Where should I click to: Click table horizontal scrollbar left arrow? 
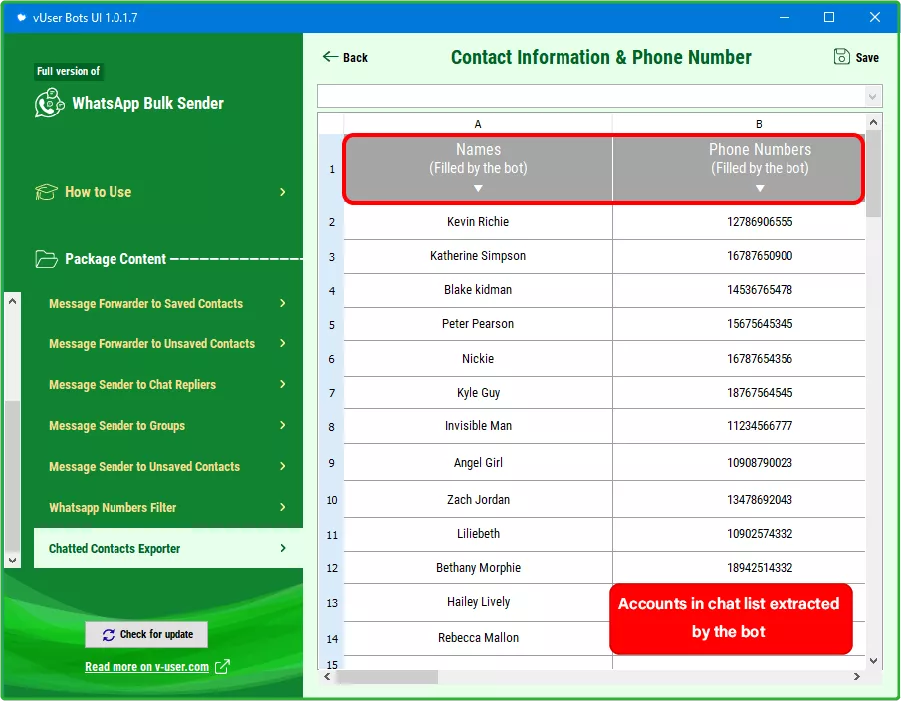tap(327, 677)
